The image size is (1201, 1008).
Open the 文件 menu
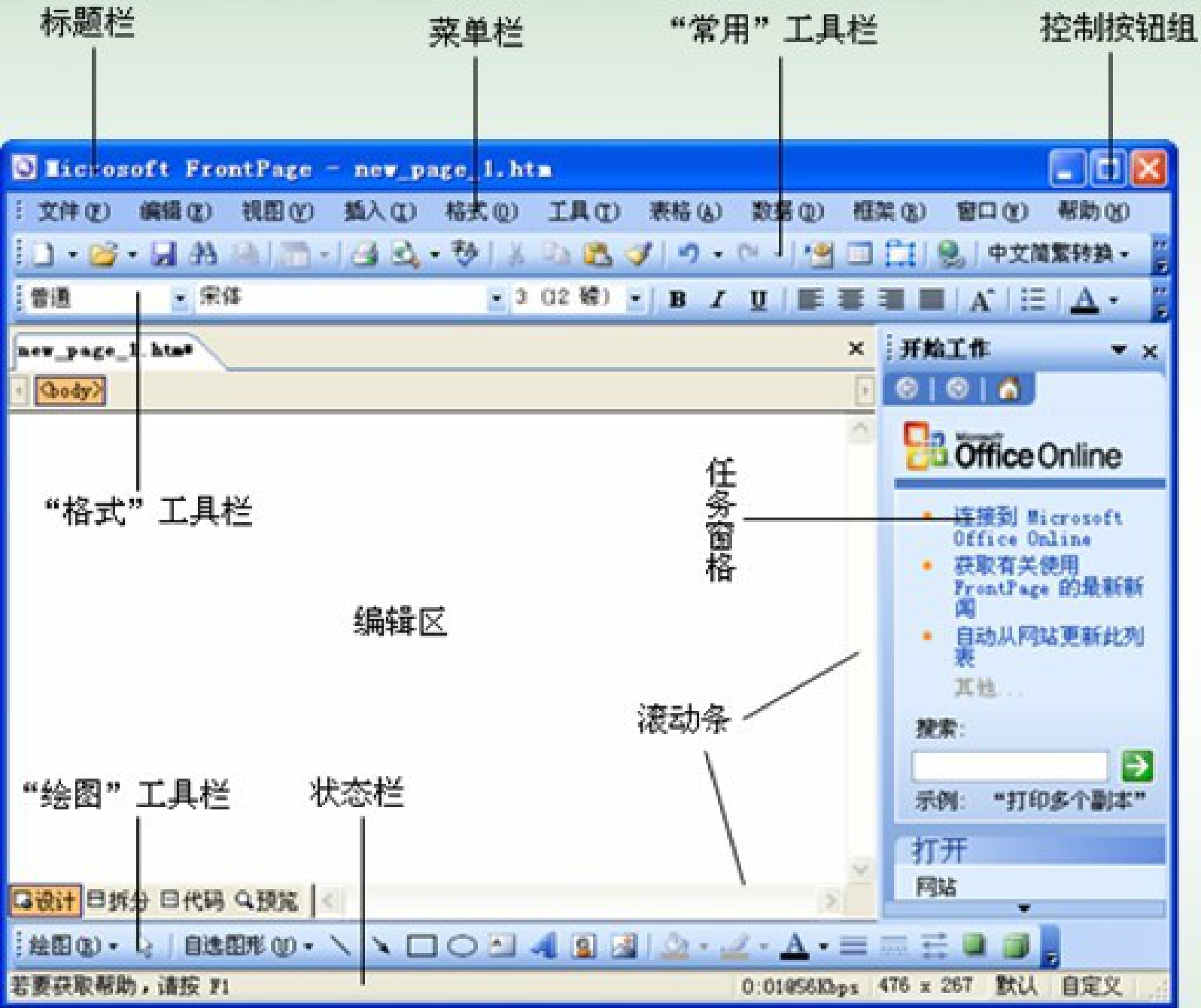coord(74,211)
